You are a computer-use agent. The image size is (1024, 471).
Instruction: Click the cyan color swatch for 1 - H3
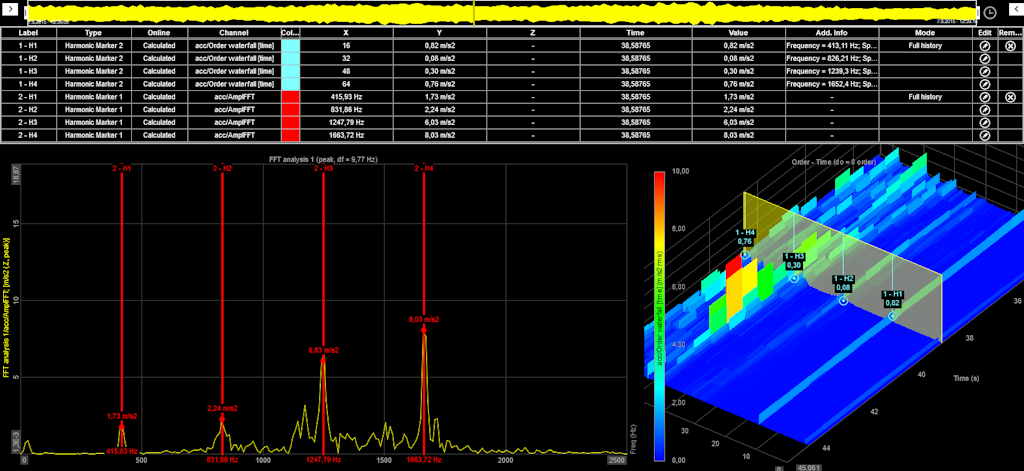click(x=291, y=71)
